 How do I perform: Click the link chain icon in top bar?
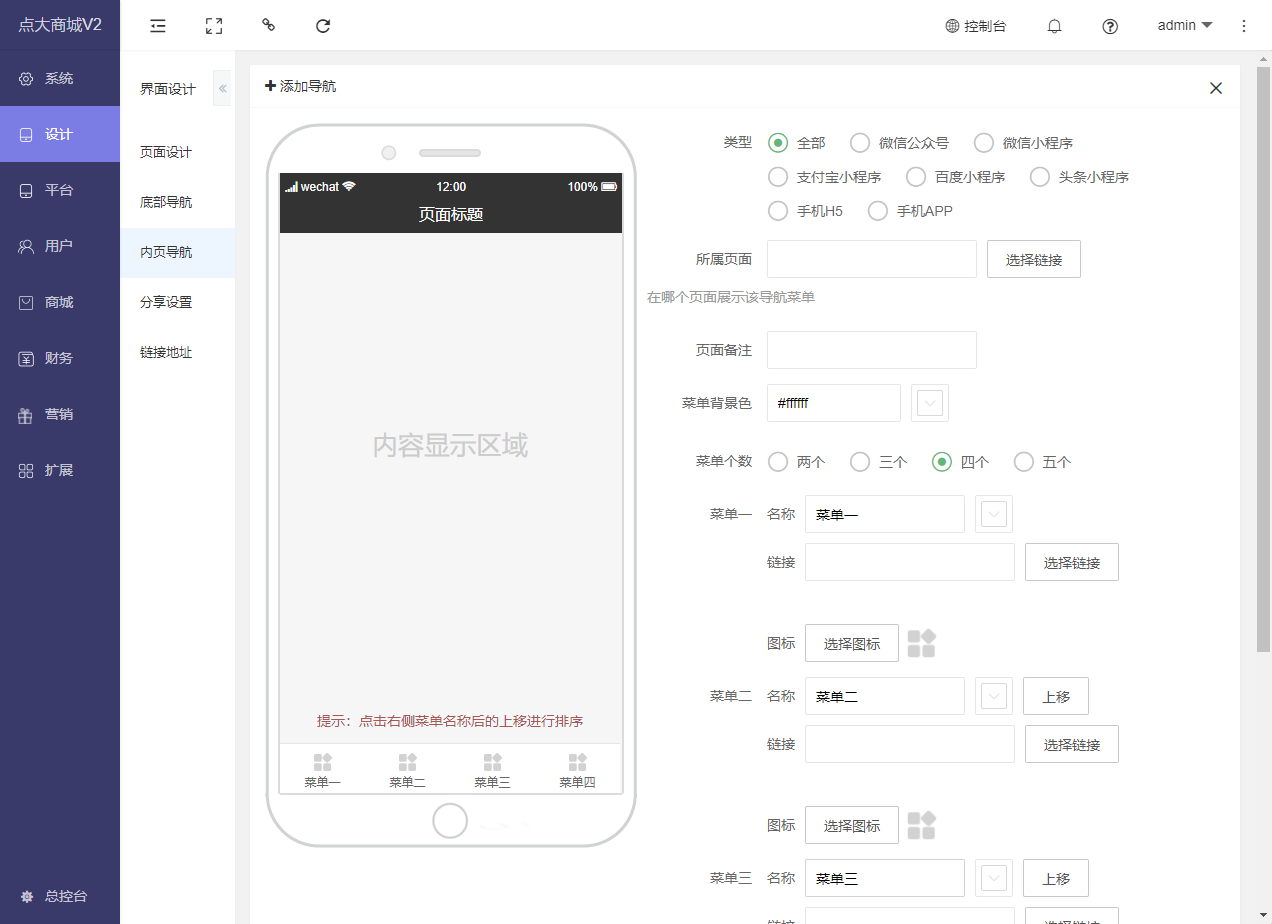click(x=268, y=26)
